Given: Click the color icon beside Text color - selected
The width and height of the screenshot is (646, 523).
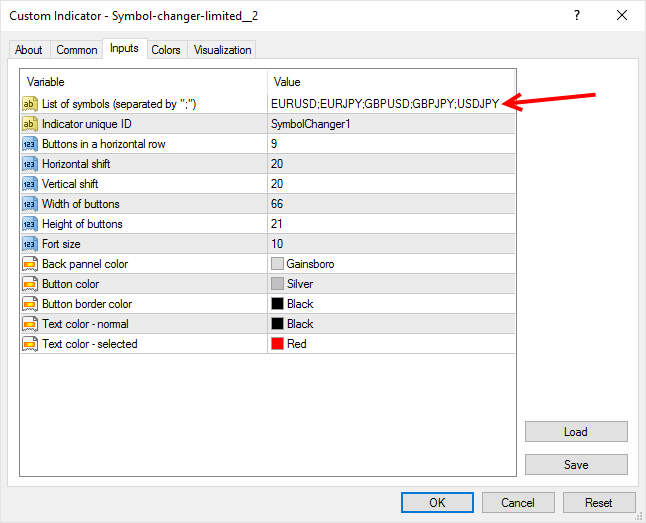Looking at the screenshot, I should point(30,344).
